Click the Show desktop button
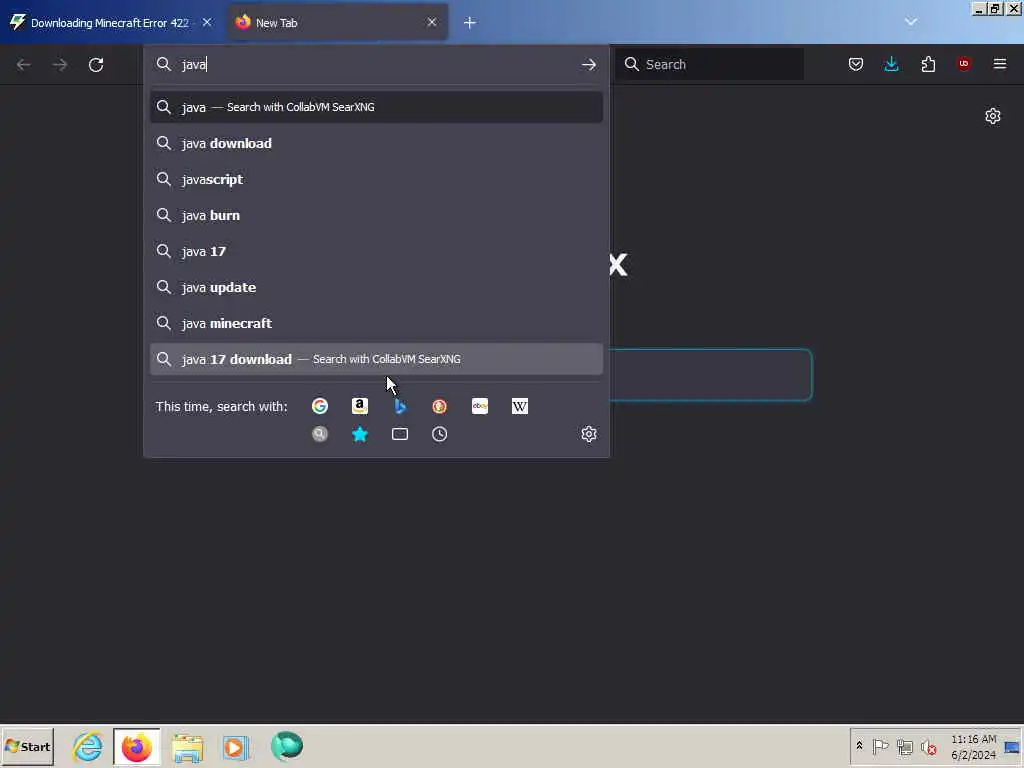The width and height of the screenshot is (1024, 768). [x=1013, y=746]
